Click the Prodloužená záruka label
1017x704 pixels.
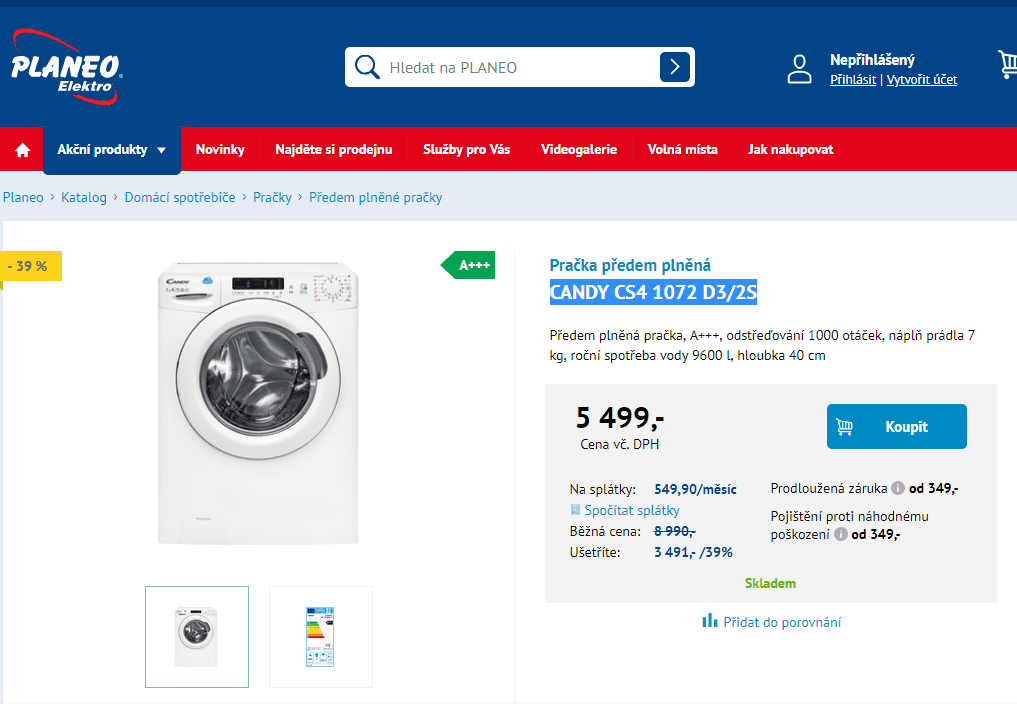828,489
